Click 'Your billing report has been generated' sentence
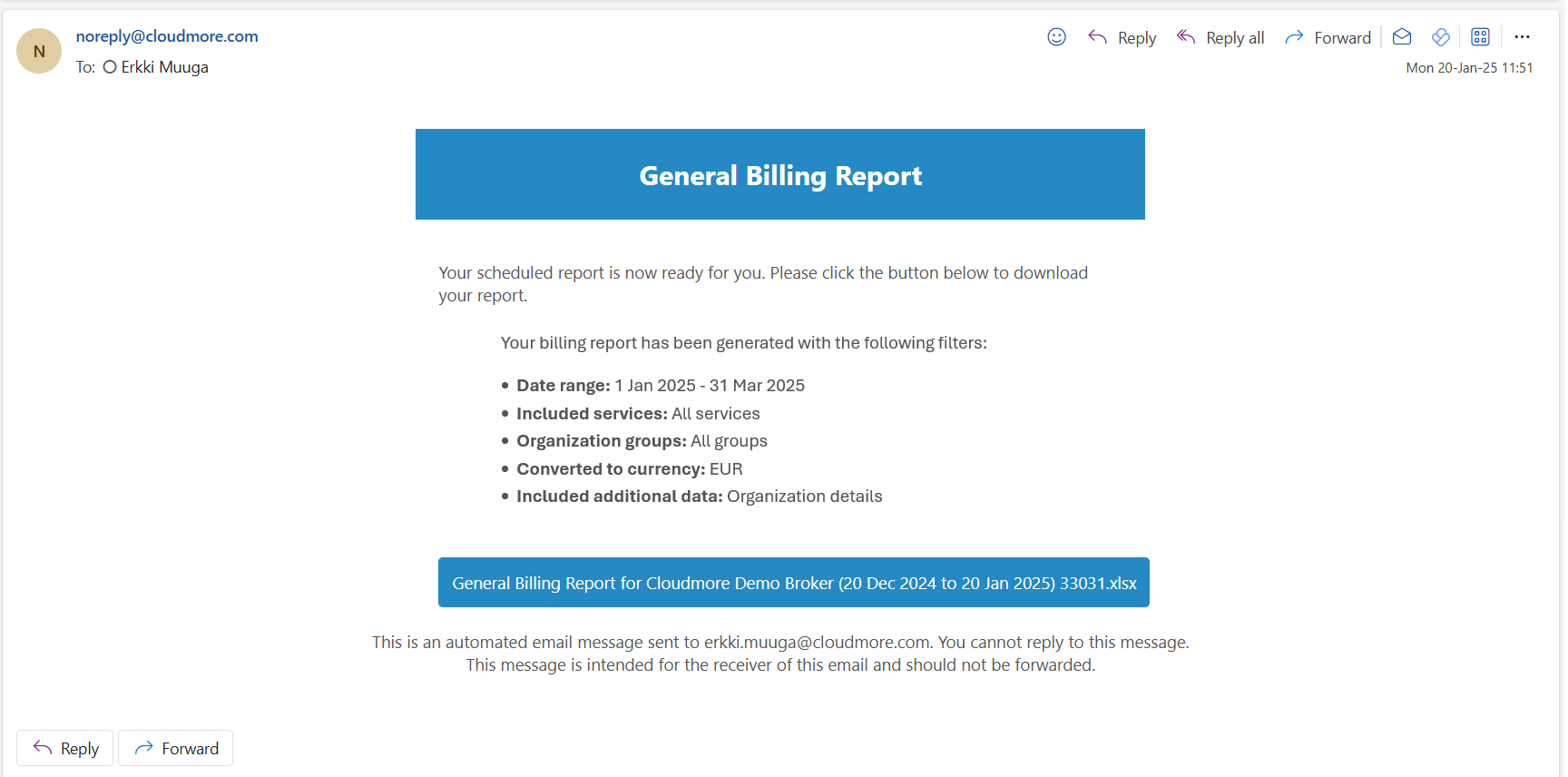This screenshot has width=1568, height=777. 744,343
